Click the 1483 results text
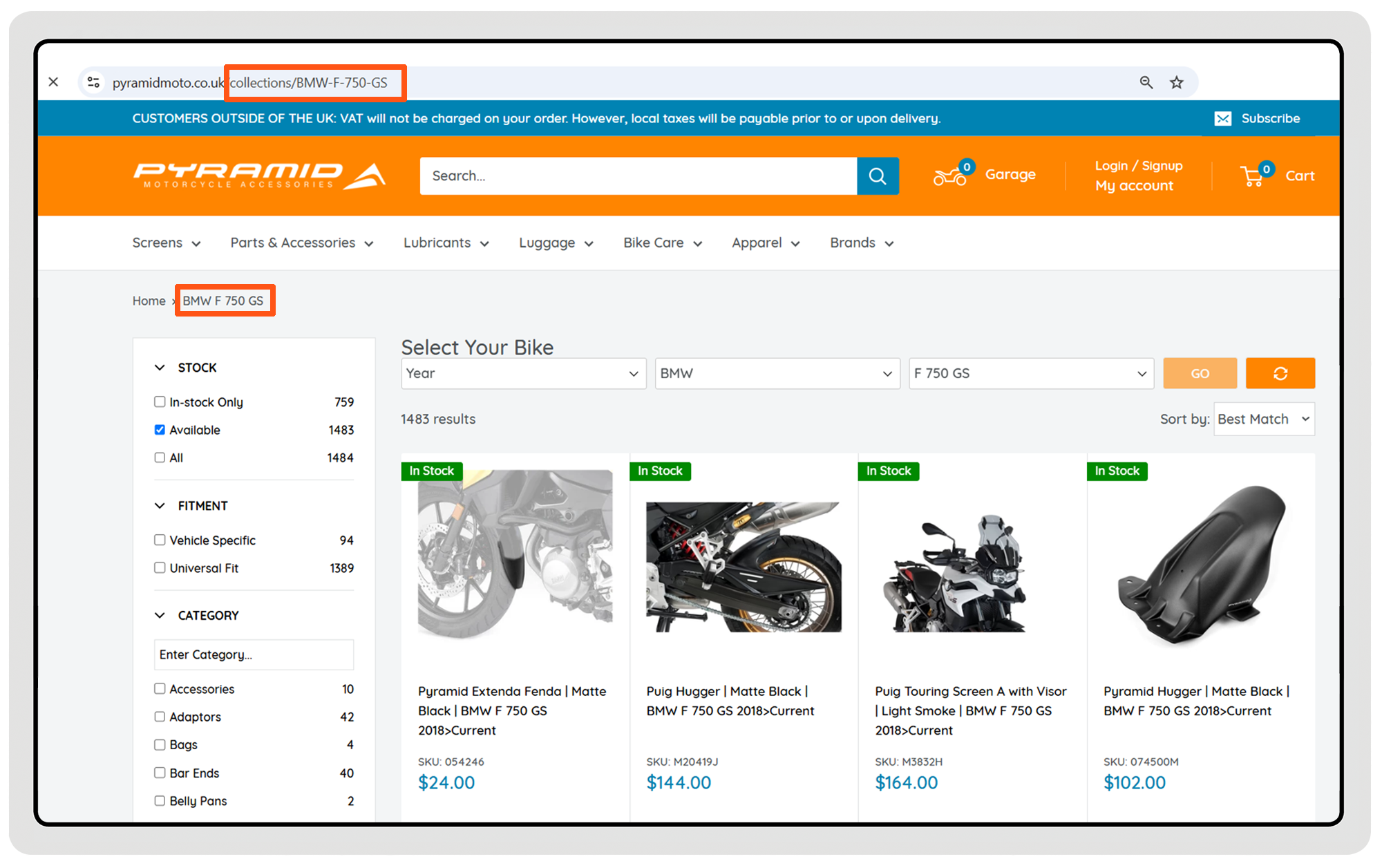 (x=438, y=419)
